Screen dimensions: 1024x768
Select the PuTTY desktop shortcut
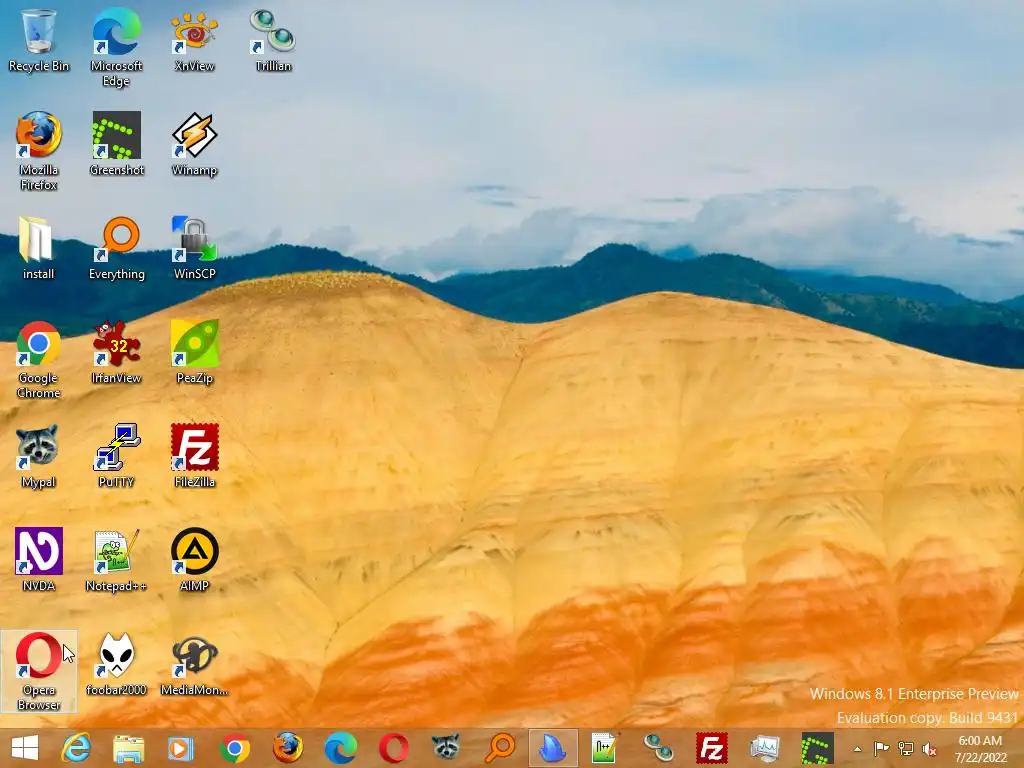point(116,456)
